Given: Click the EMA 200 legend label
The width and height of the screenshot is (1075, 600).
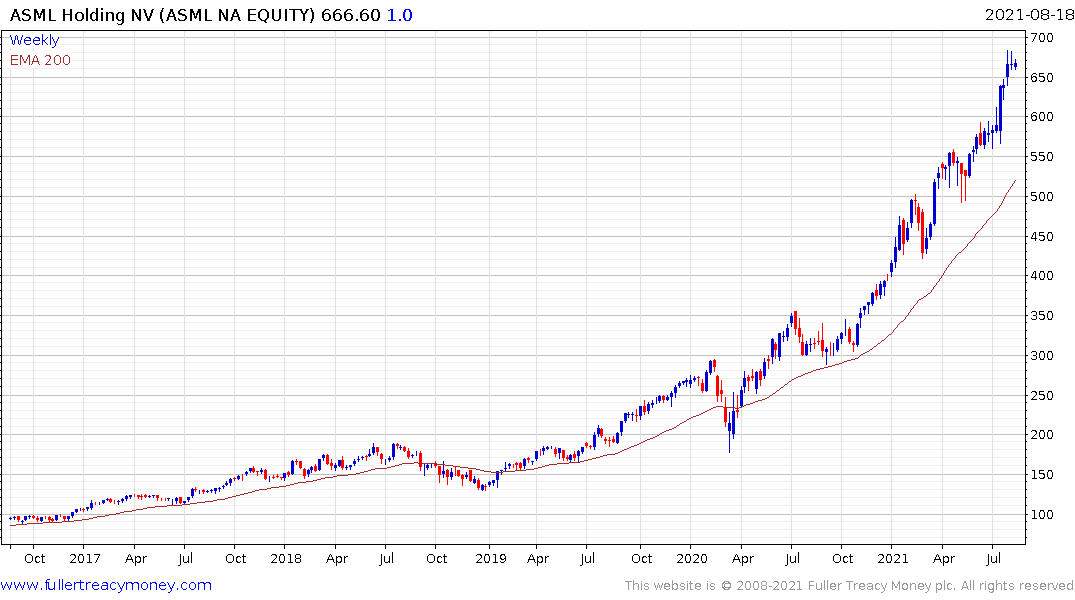Looking at the screenshot, I should 40,60.
